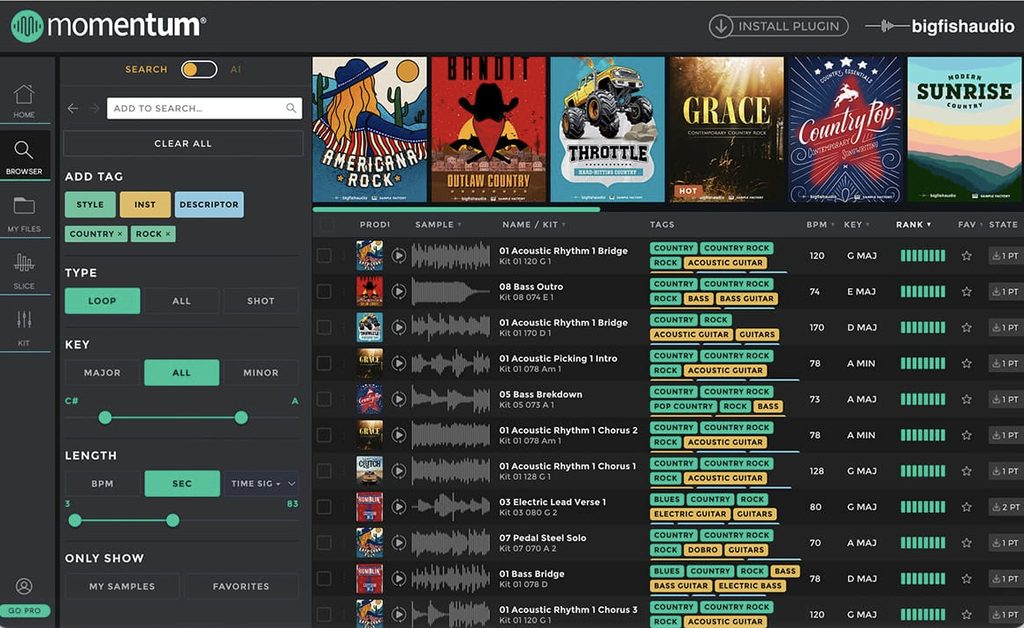Switch length mode to BPM
Viewport: 1024px width, 628px height.
tap(103, 484)
